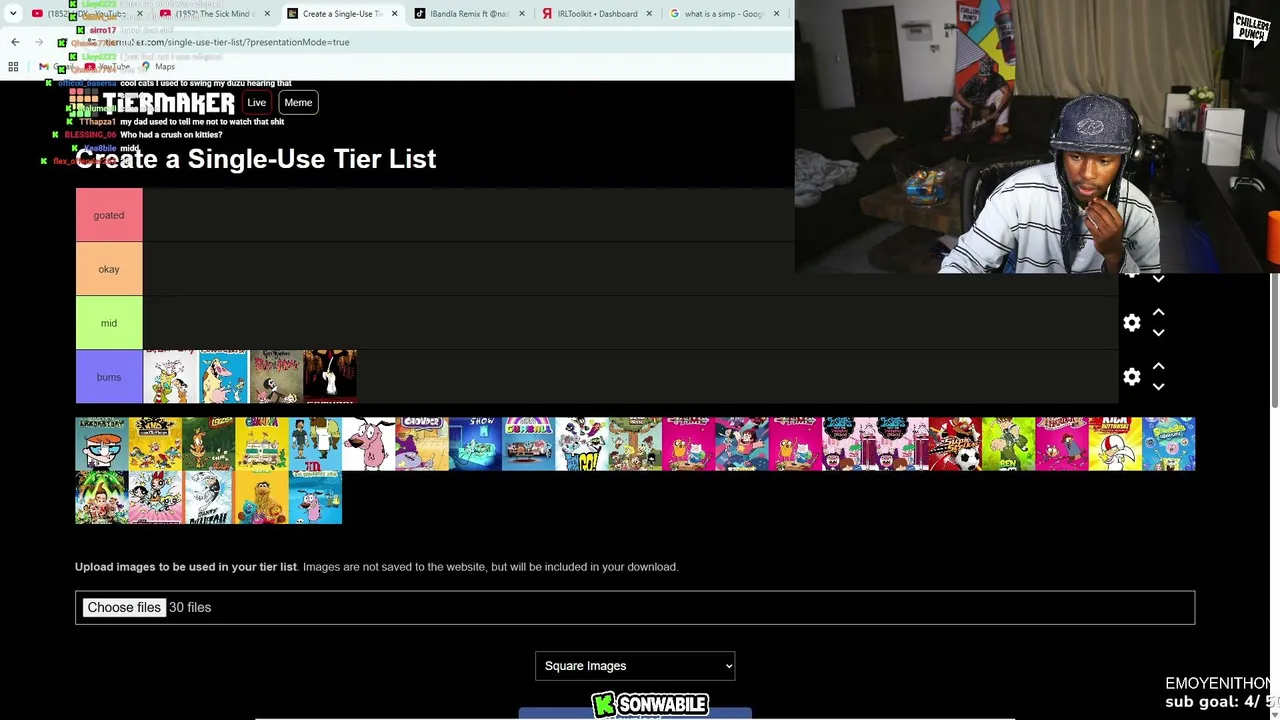Switch to the IBandla Remix TikTok tab
1280x720 pixels.
468,14
